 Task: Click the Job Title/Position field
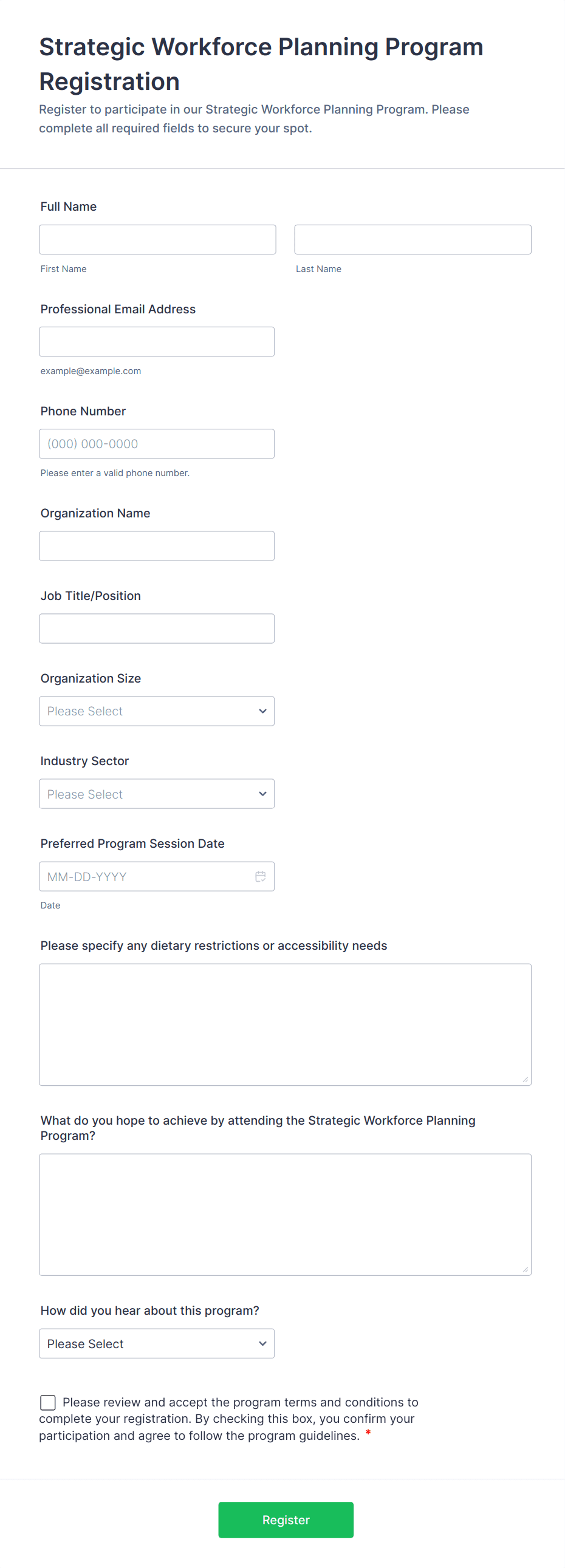click(157, 628)
